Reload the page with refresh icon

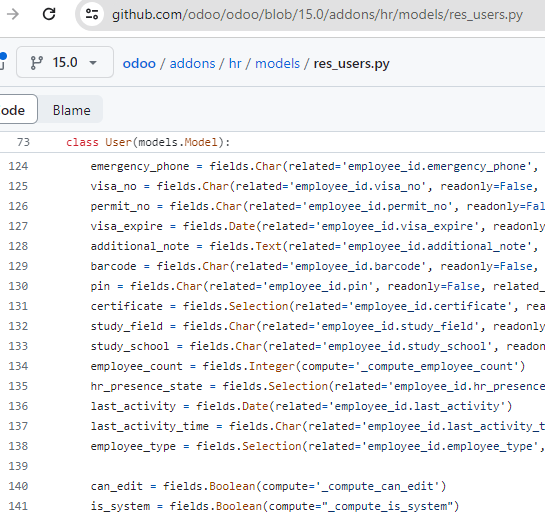[x=49, y=14]
